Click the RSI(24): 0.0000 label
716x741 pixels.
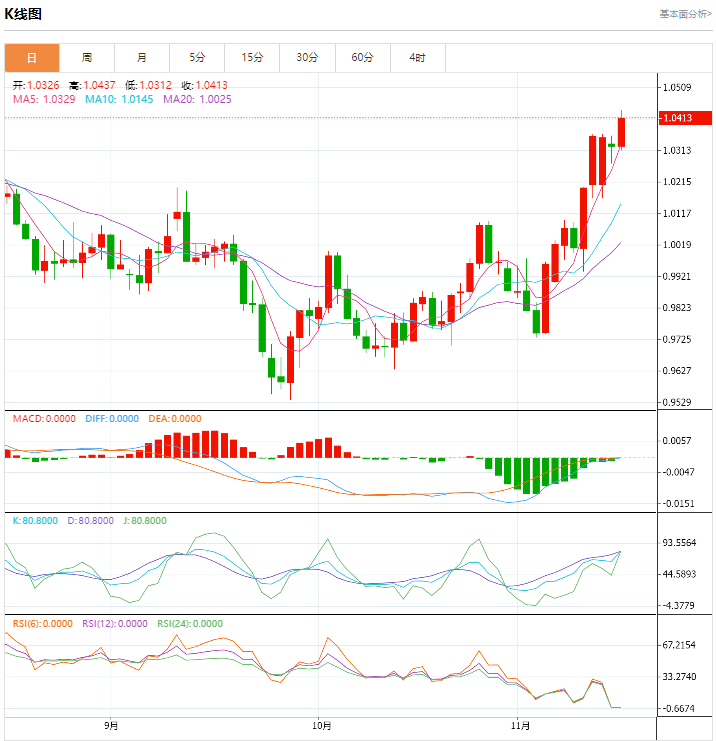(190, 624)
